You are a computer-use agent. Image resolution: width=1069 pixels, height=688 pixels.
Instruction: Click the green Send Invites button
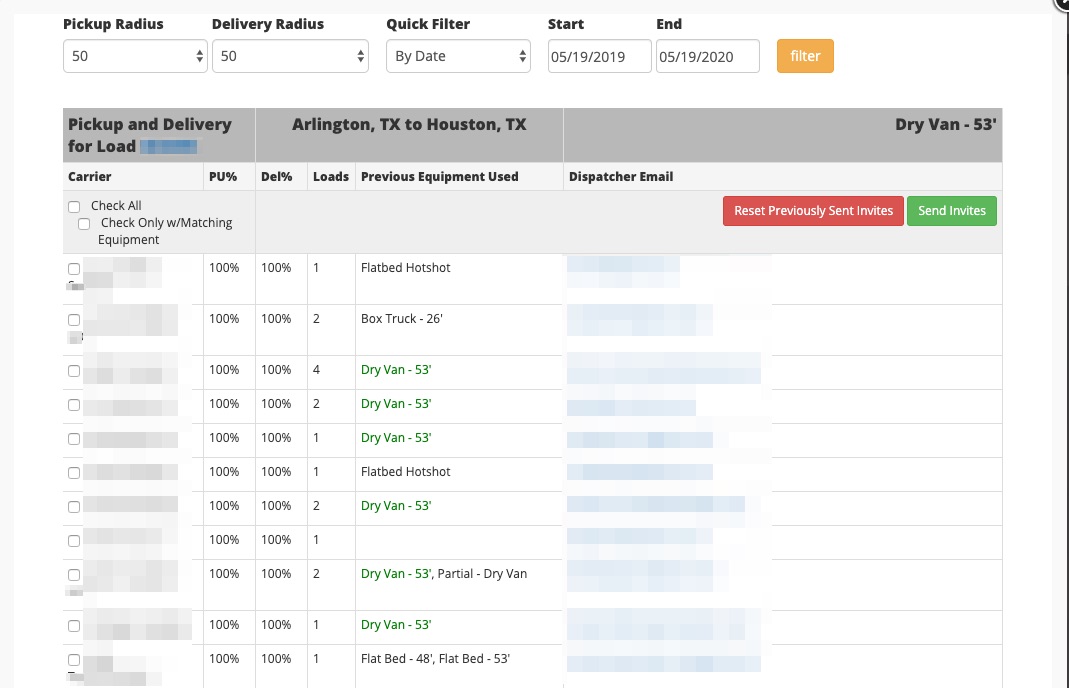coord(951,211)
